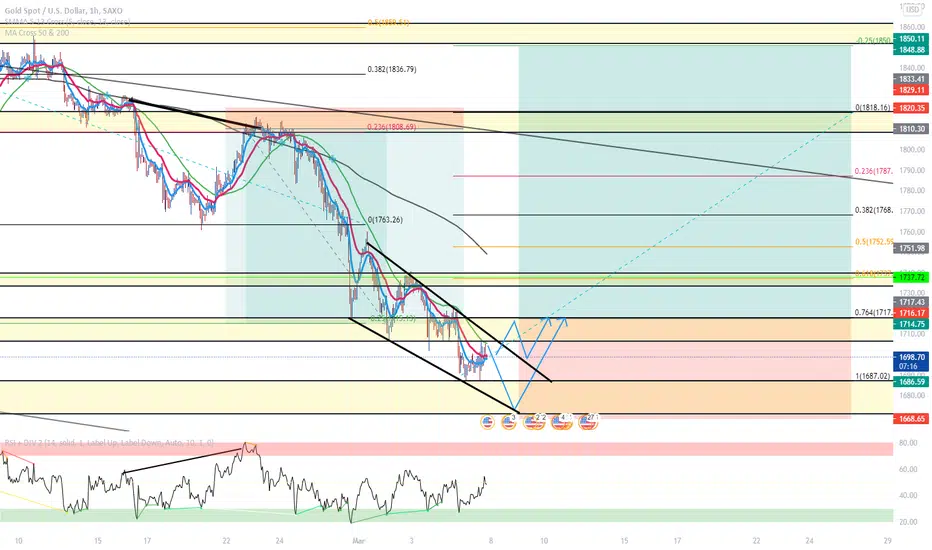Click the bright green 1737.72 price label
932x550 pixels.
[x=911, y=278]
